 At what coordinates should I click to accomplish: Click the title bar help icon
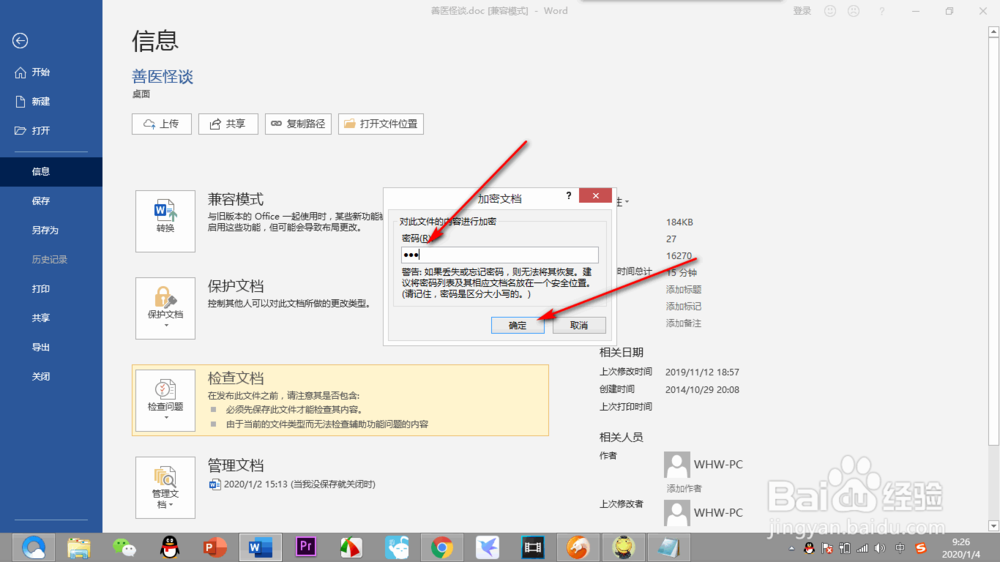pos(882,11)
